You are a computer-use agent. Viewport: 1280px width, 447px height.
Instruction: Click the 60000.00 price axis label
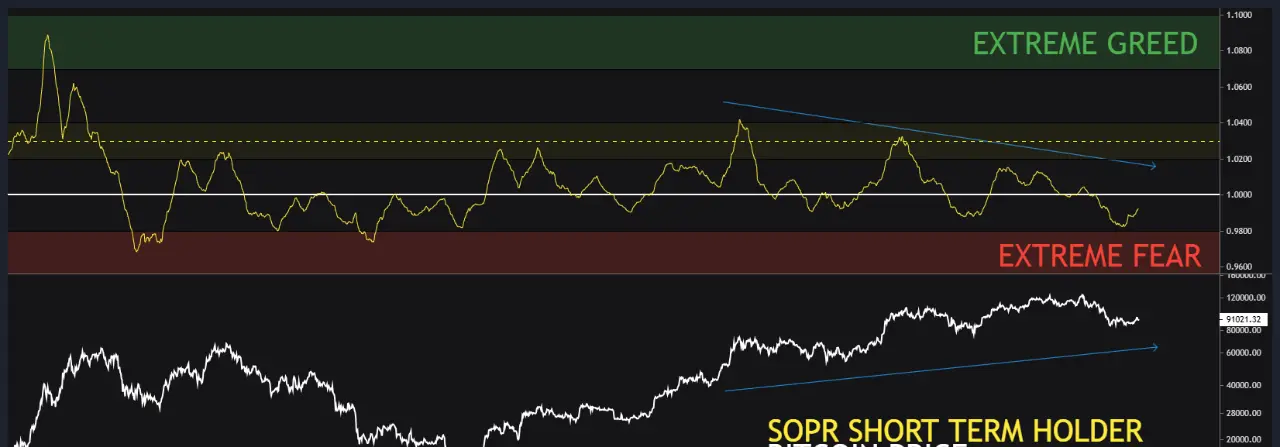tap(1243, 353)
